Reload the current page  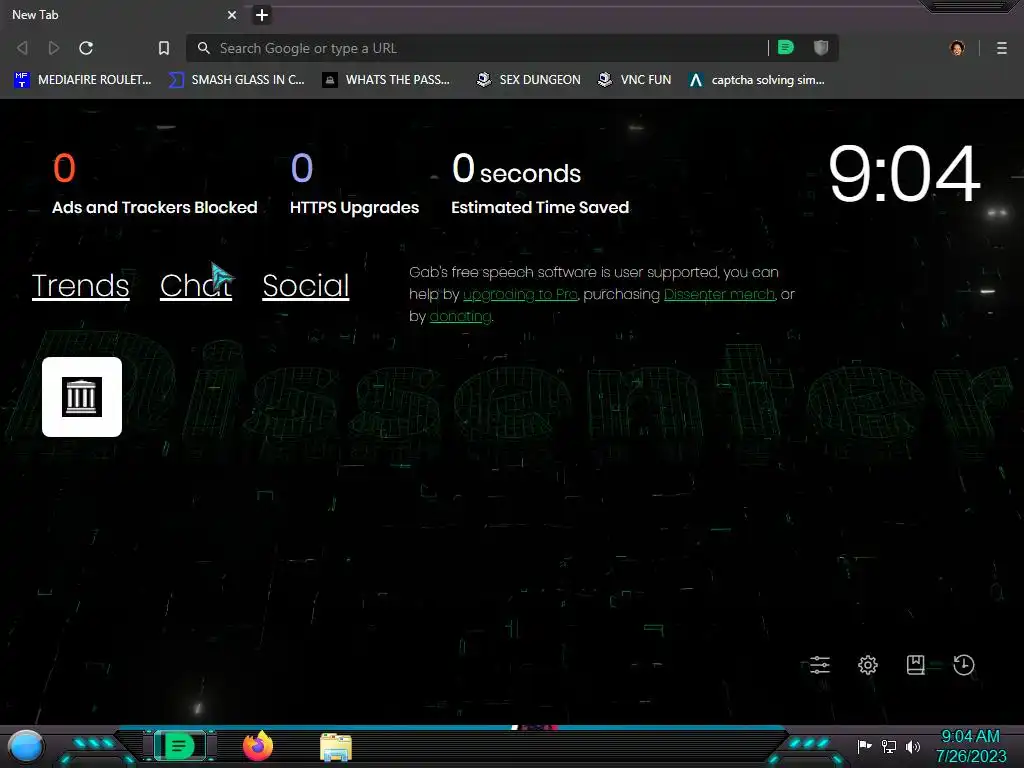(x=86, y=48)
